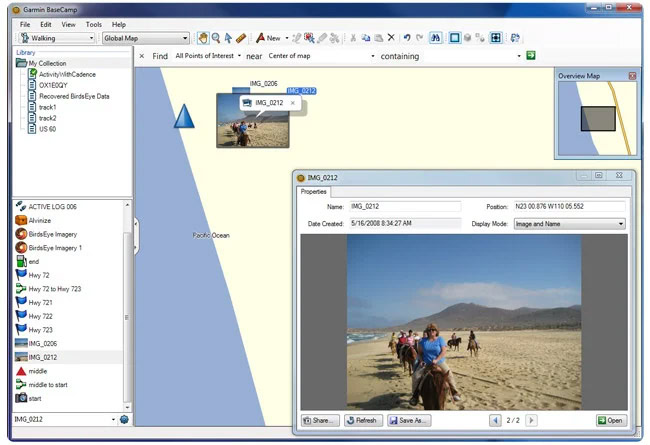
Task: Select Recovered BirdsEye Data list item
Action: (74, 96)
